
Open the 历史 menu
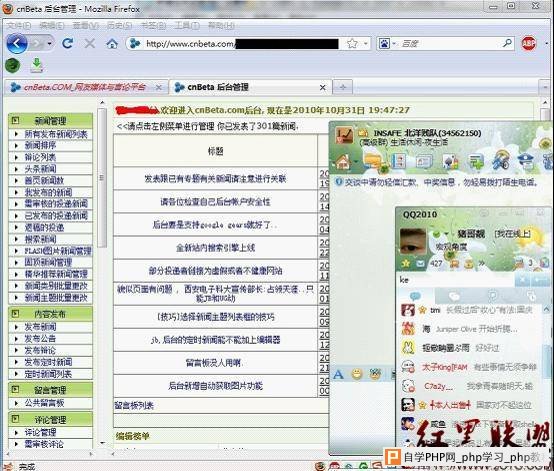[119, 25]
